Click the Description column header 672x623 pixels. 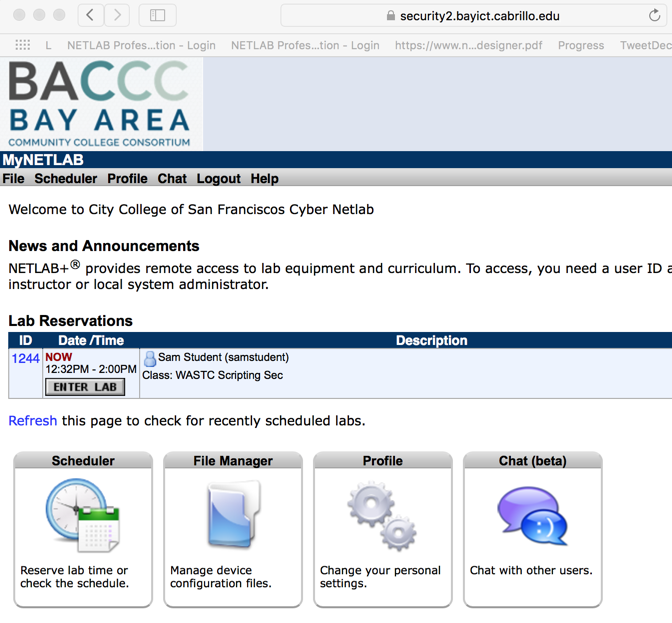tap(431, 340)
